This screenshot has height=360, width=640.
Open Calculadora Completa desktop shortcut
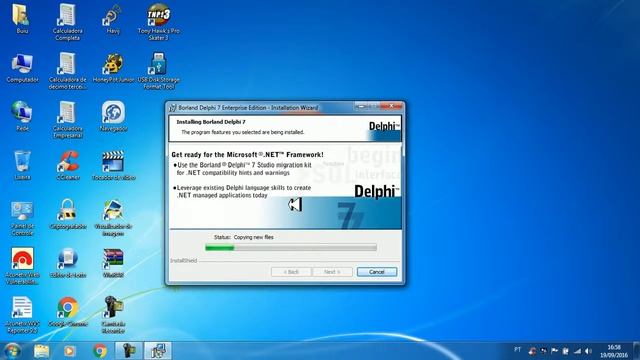[x=67, y=22]
